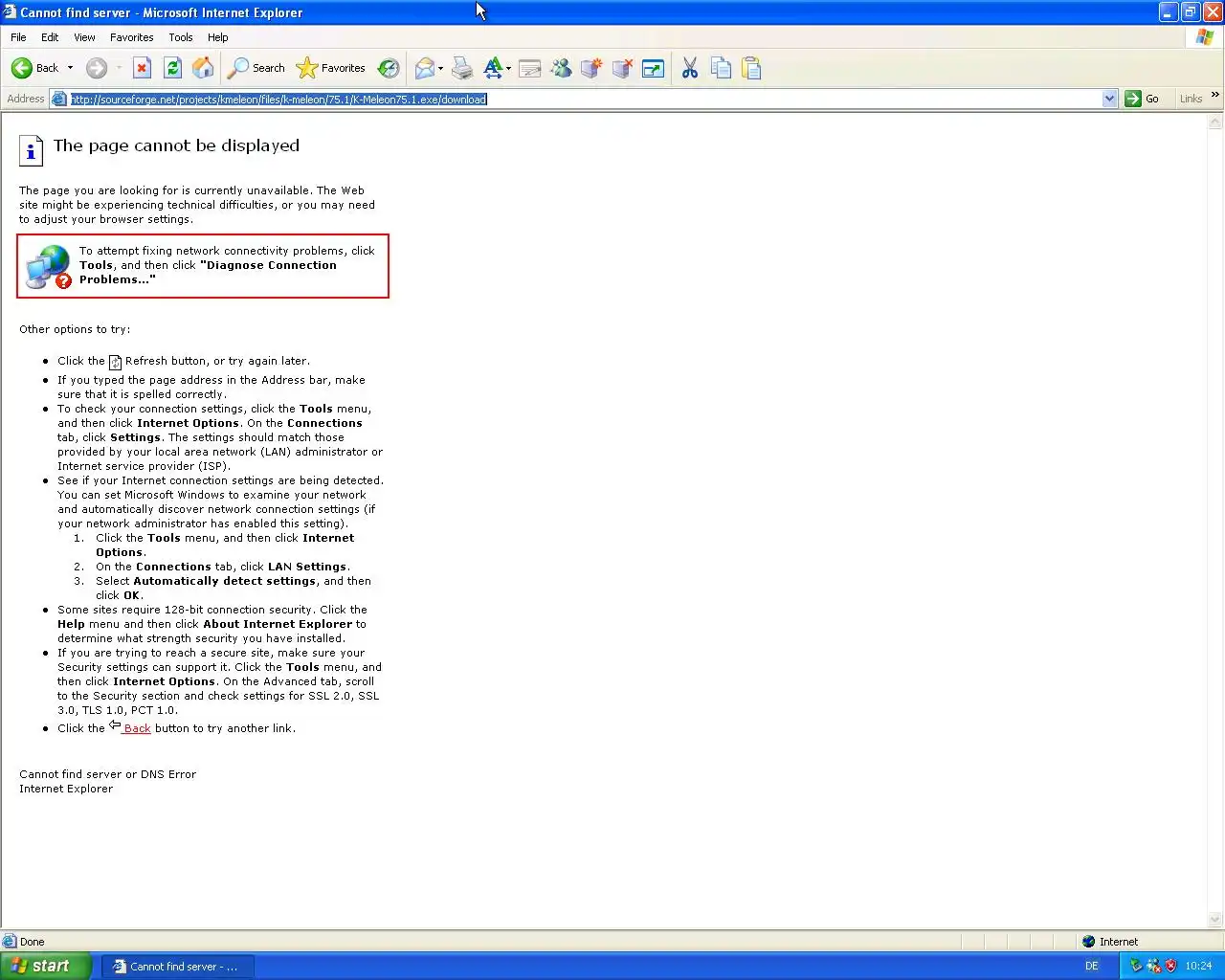
Task: Click the cube with star toolbar icon
Action: coord(591,68)
